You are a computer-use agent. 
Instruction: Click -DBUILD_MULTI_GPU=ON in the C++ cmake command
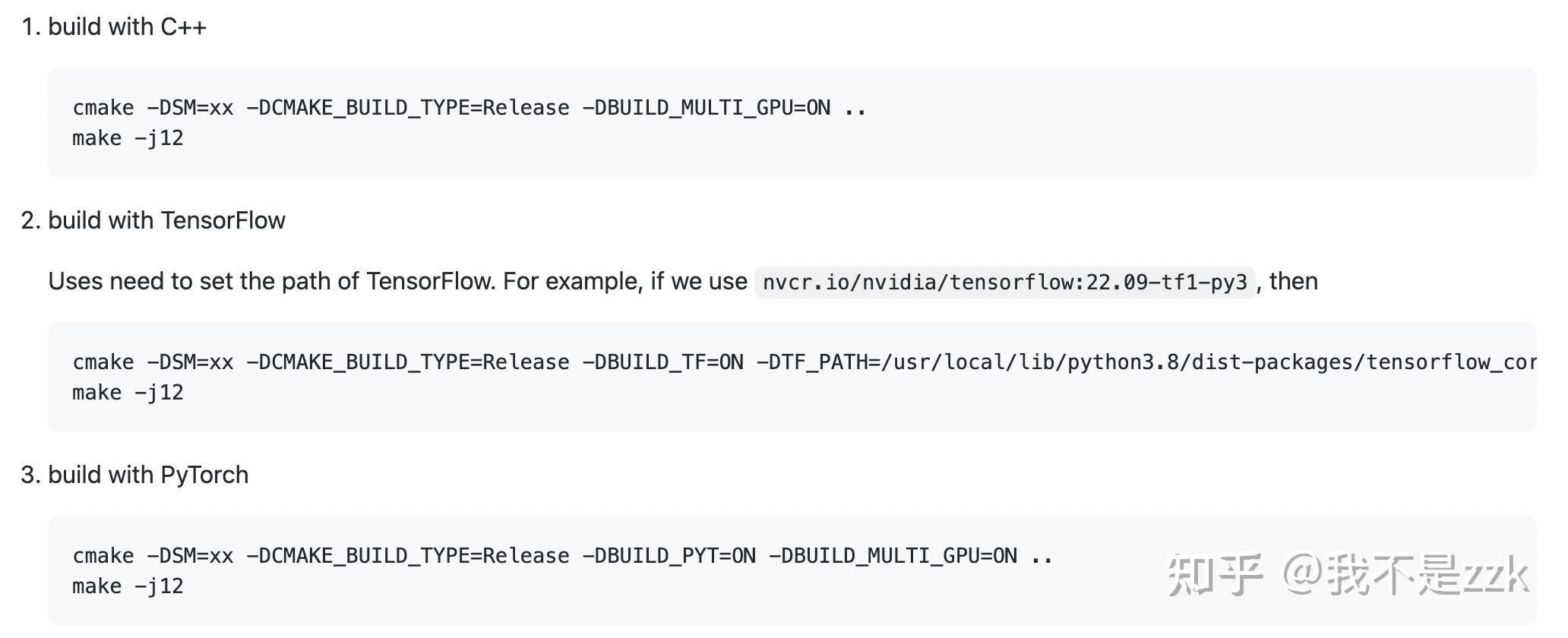pyautogui.click(x=706, y=108)
